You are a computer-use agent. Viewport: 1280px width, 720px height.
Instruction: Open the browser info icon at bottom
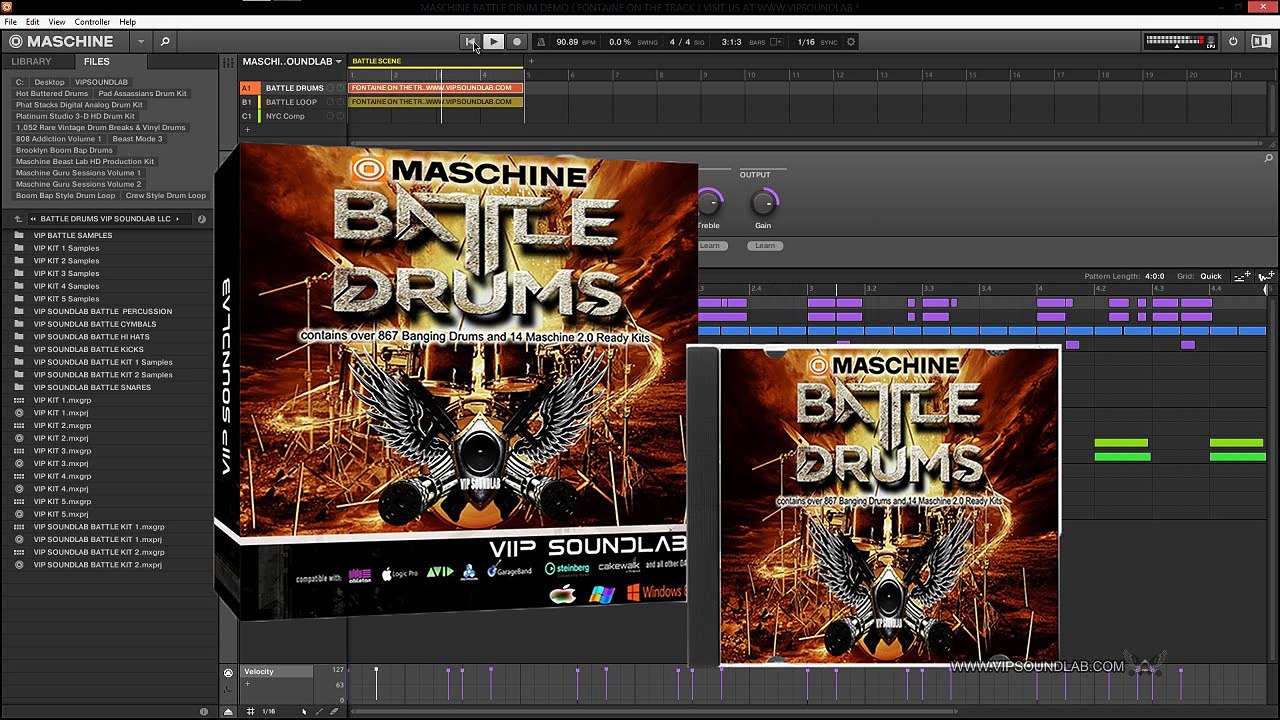coord(204,712)
